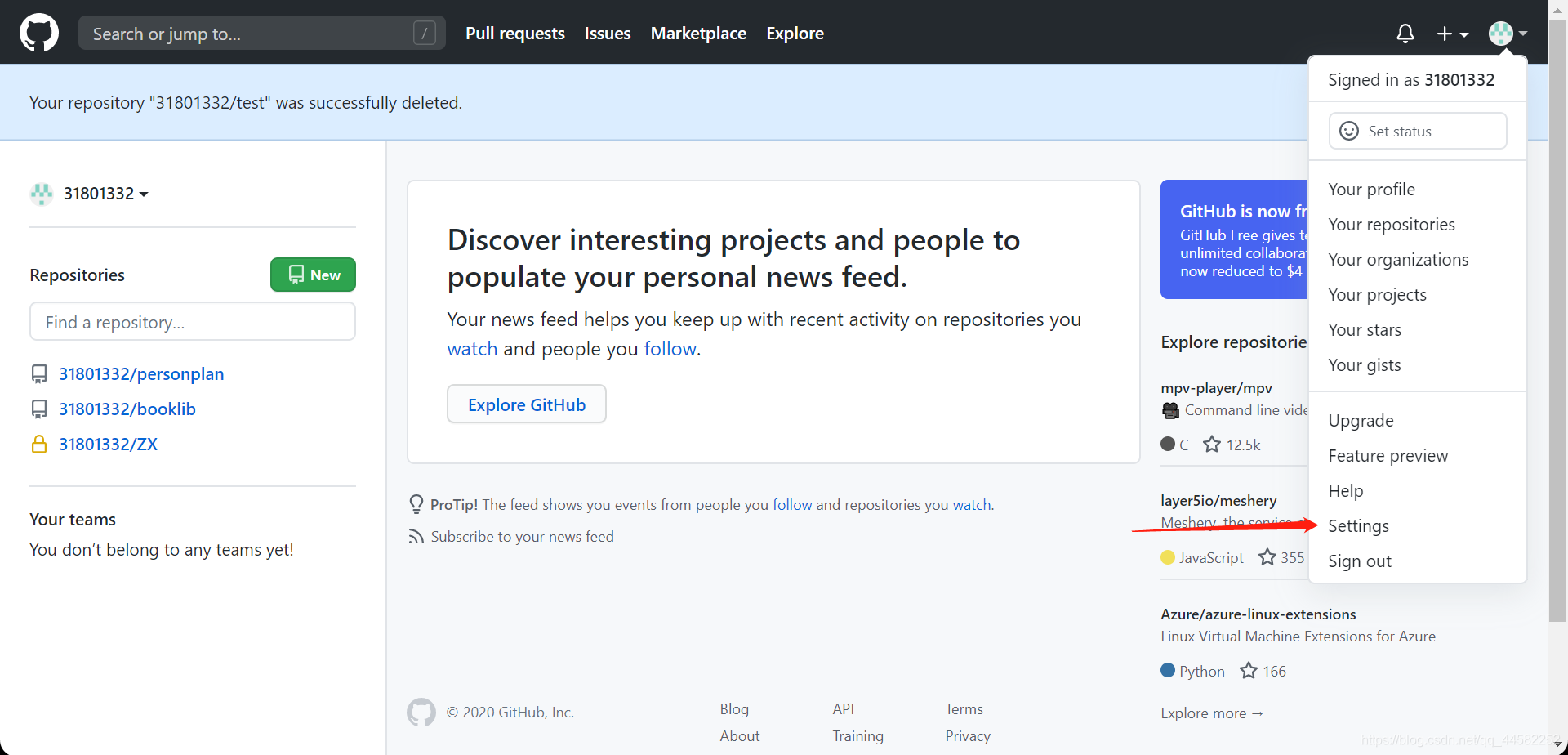This screenshot has height=755, width=1568.
Task: Go to Marketplace in top navigation
Action: tap(698, 34)
